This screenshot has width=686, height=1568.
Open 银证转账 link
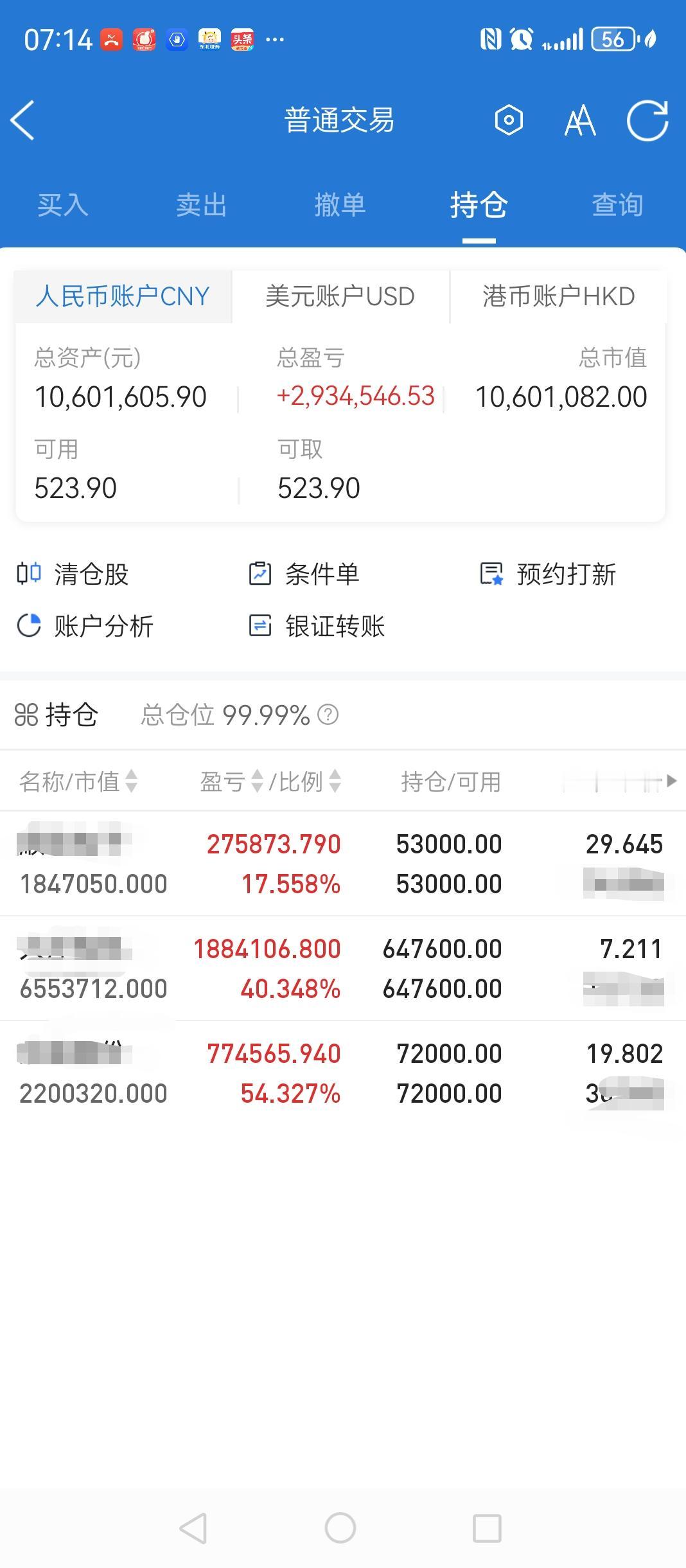[335, 626]
